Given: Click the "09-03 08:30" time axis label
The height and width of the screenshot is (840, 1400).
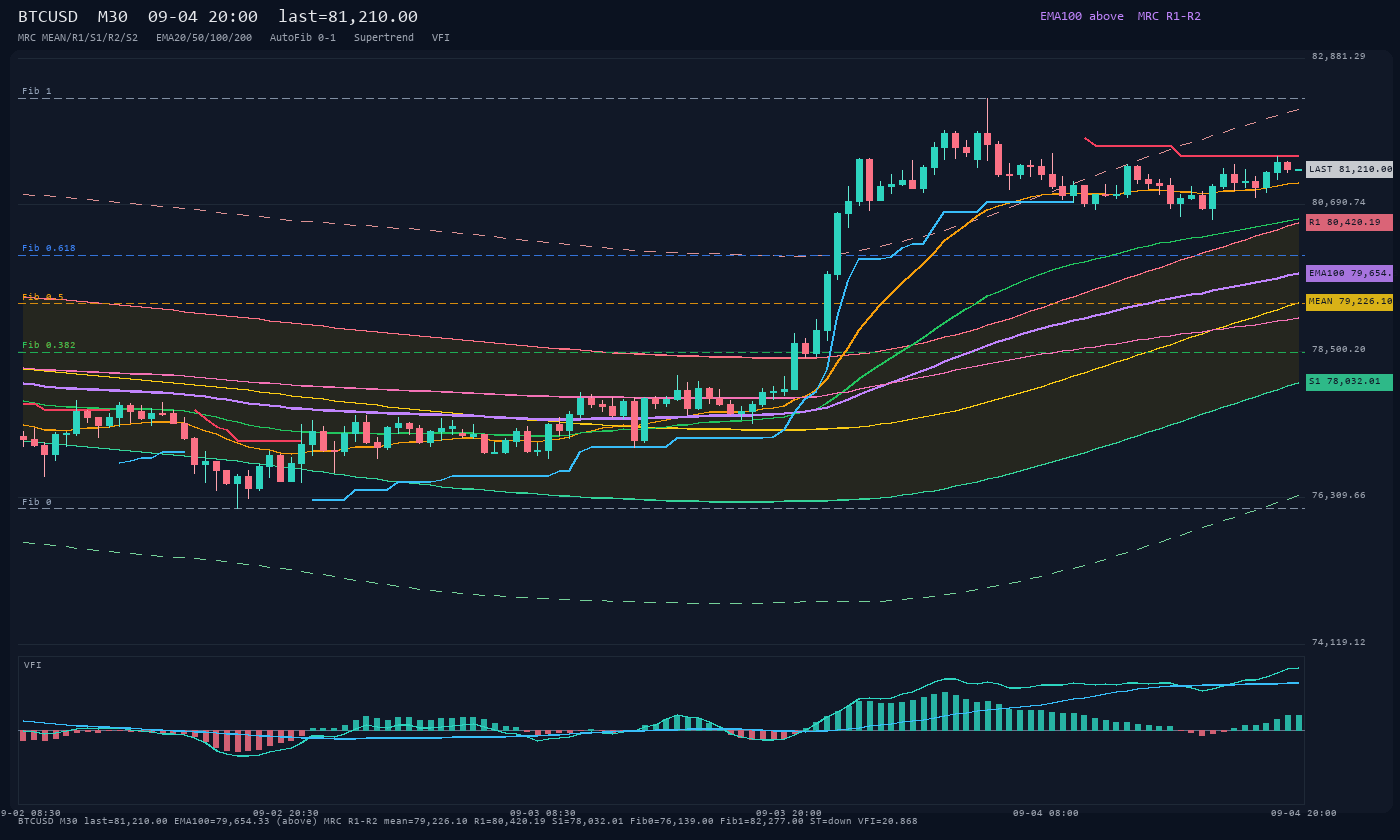Looking at the screenshot, I should [x=543, y=813].
